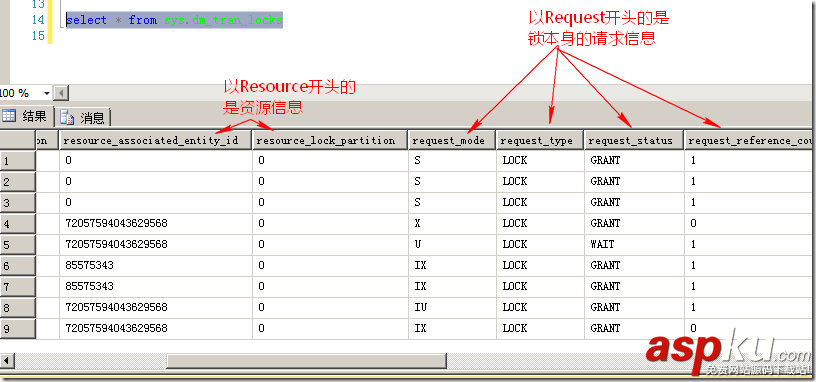Viewport: 816px width, 382px height.
Task: Click line number 15 in the editor
Action: tap(38, 36)
